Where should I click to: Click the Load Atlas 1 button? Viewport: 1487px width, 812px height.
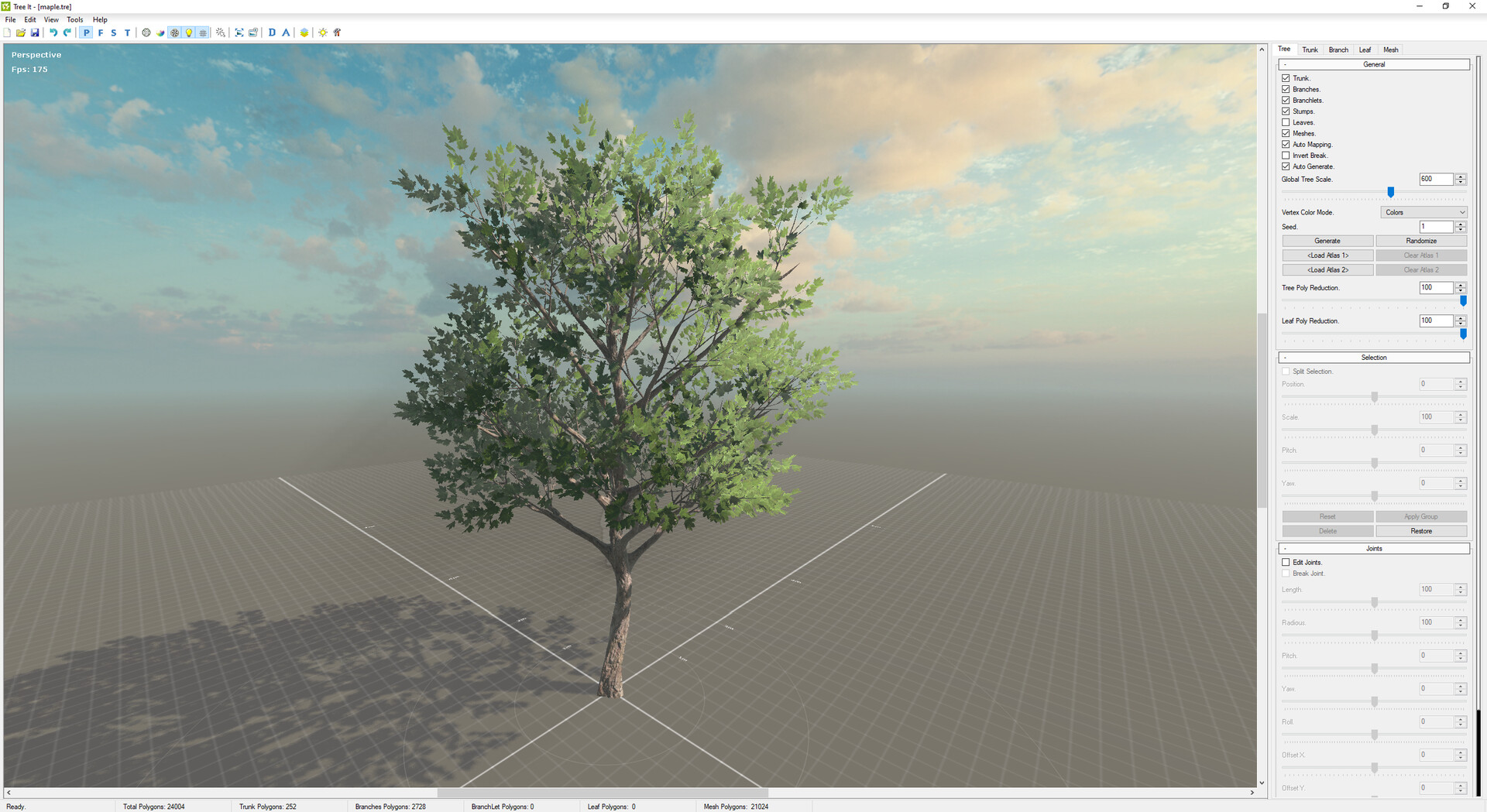coord(1327,255)
